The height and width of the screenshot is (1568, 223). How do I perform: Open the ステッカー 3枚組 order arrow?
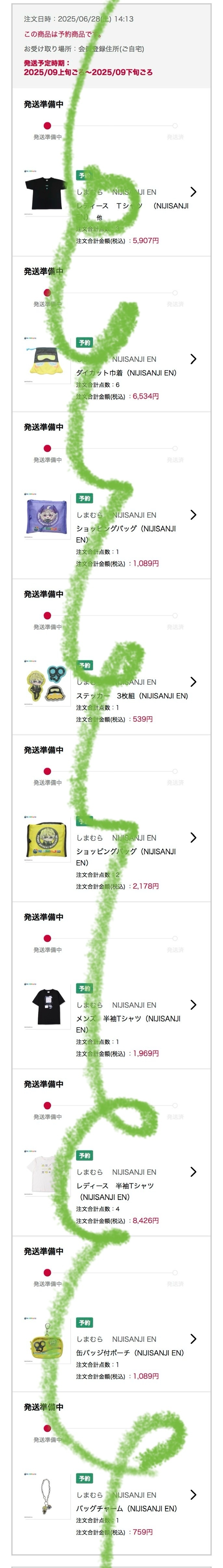(x=193, y=682)
